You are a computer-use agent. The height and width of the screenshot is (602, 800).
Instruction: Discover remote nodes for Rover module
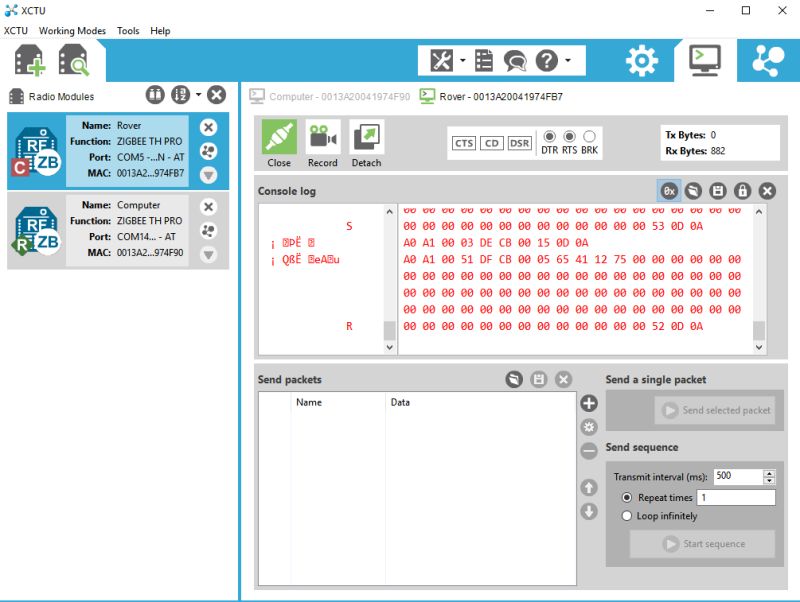(208, 151)
